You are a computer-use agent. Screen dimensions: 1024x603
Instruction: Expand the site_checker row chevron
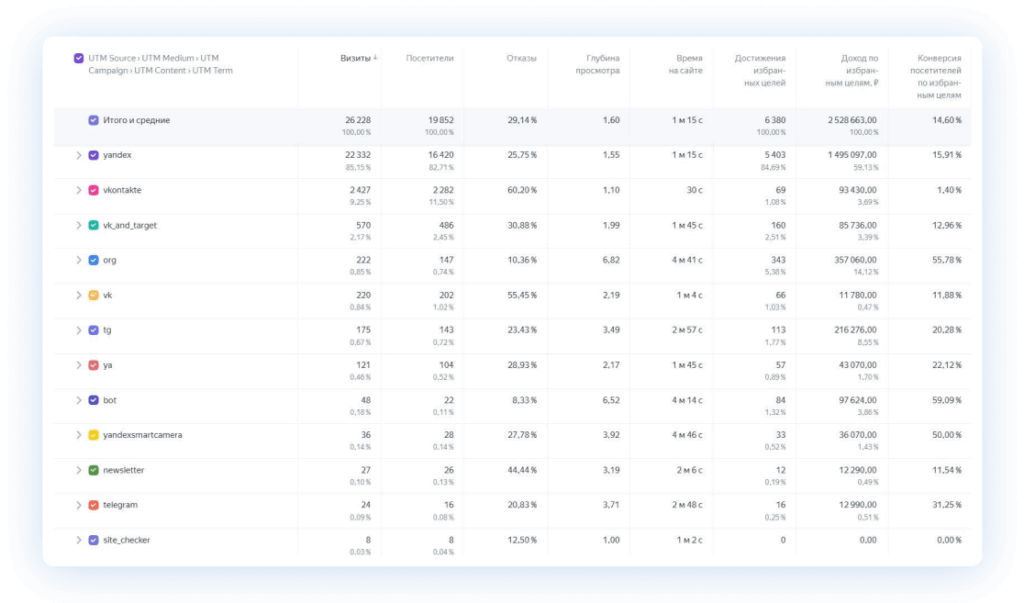78,540
